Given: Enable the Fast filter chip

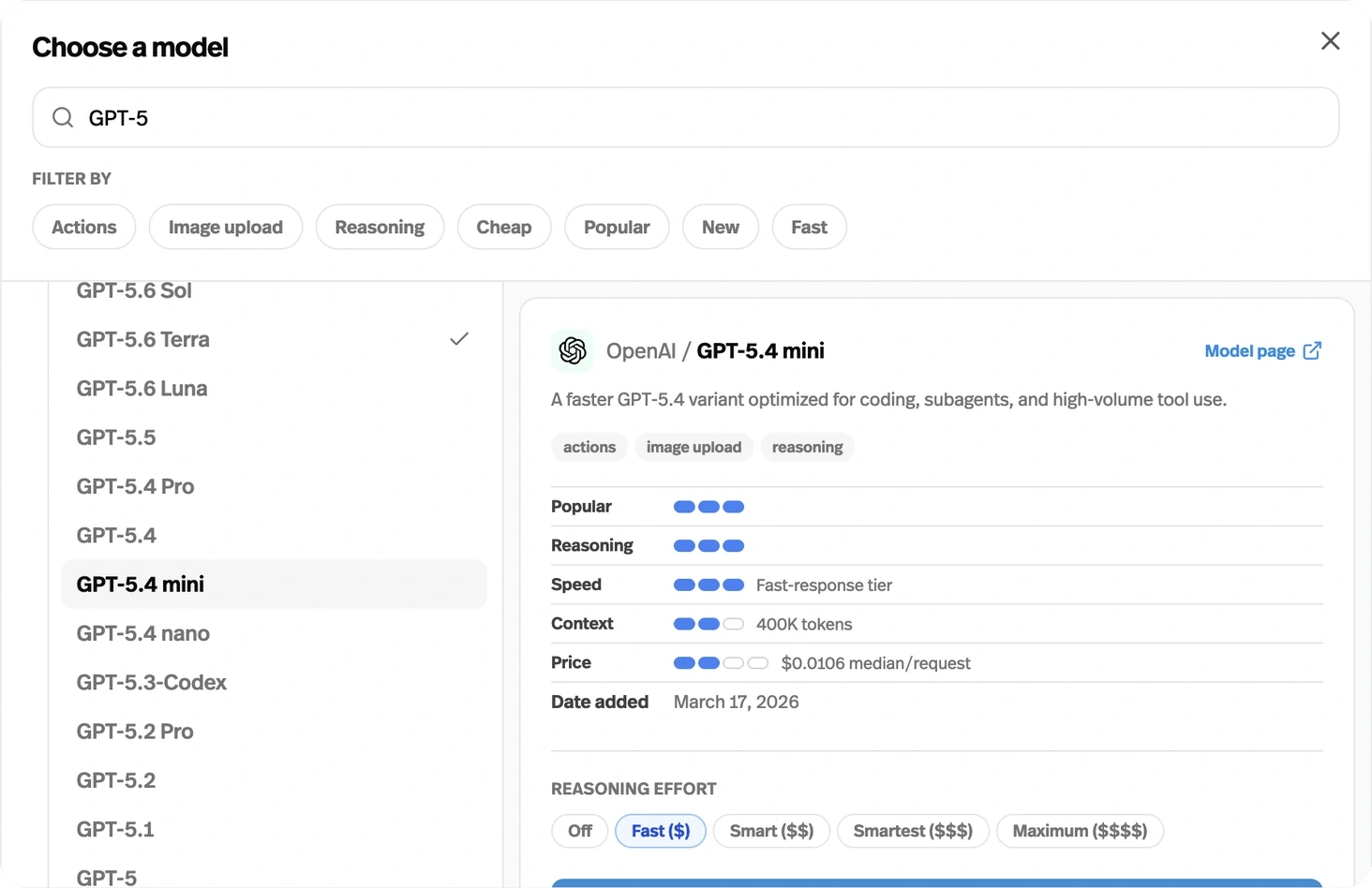Looking at the screenshot, I should 810,227.
